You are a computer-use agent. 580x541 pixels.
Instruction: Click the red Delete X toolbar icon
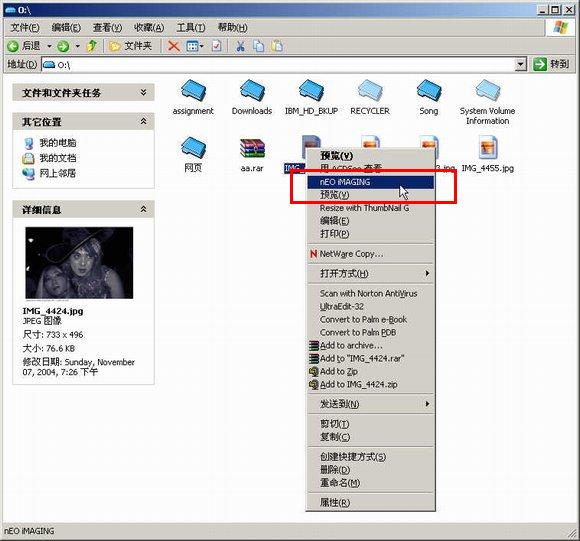(x=174, y=46)
